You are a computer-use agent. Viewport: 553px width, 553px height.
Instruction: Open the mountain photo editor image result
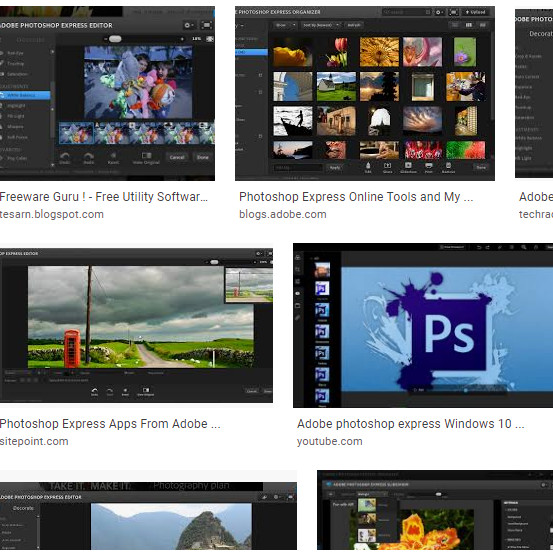pyautogui.click(x=148, y=516)
